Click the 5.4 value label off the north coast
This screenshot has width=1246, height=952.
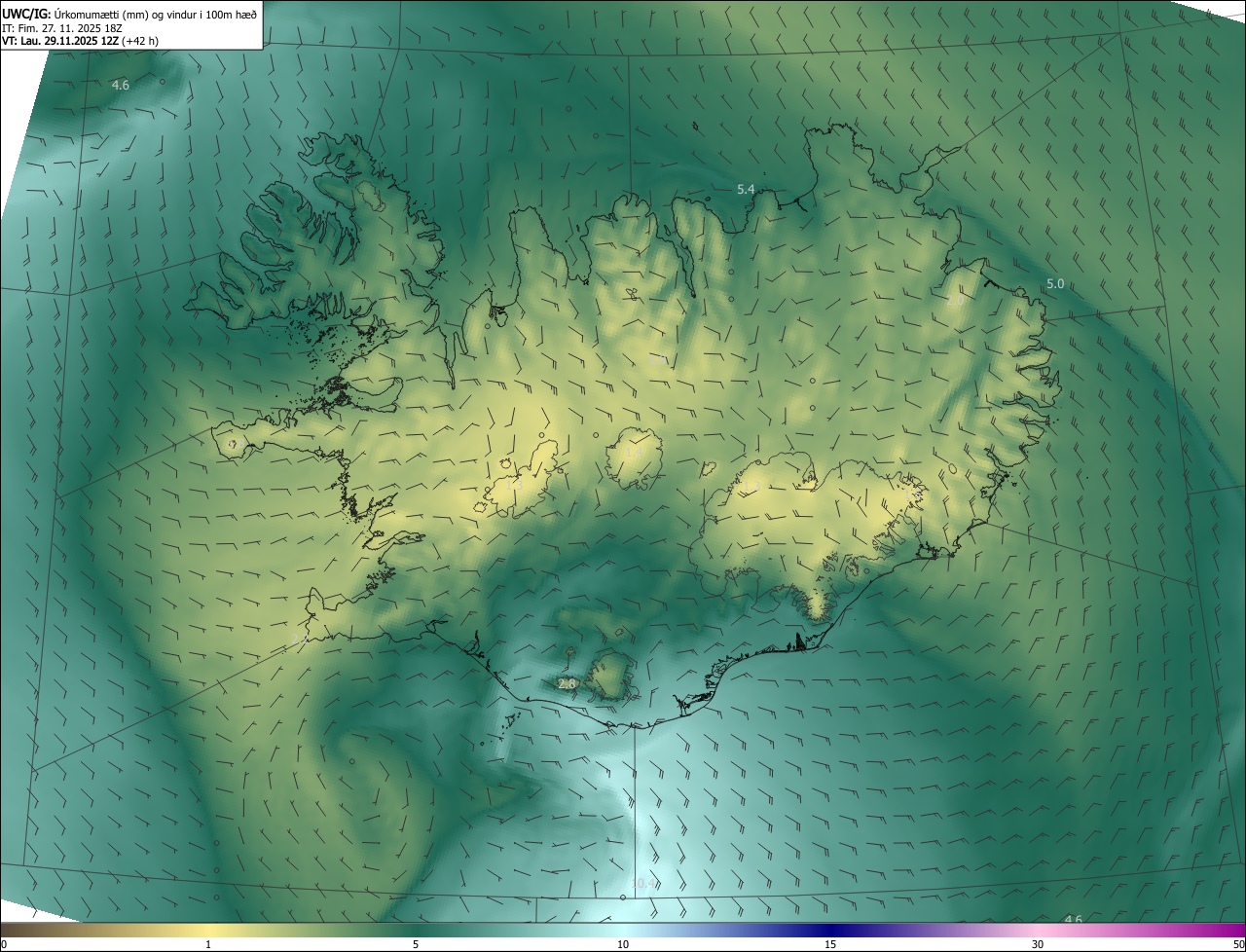point(746,189)
